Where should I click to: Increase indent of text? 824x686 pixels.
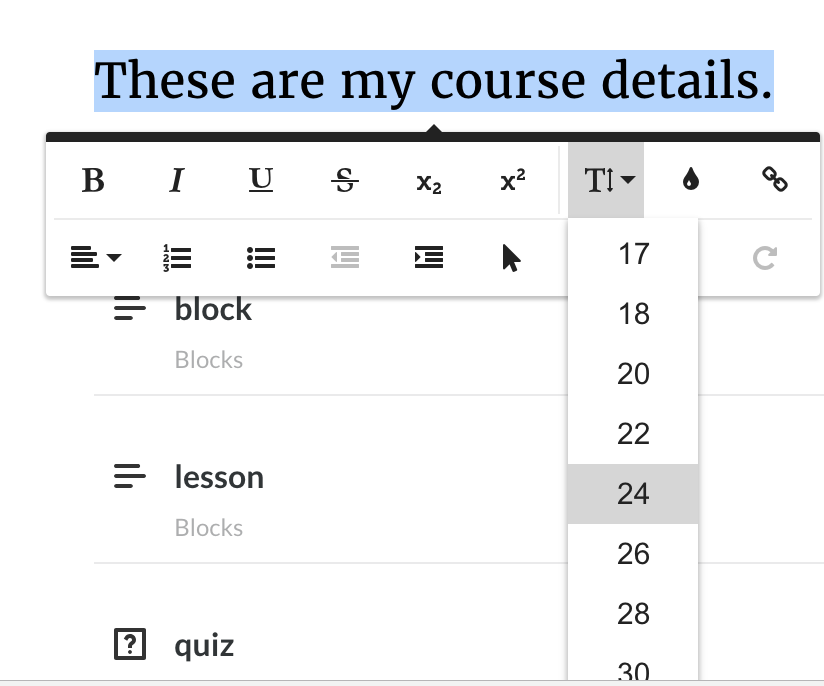click(428, 258)
